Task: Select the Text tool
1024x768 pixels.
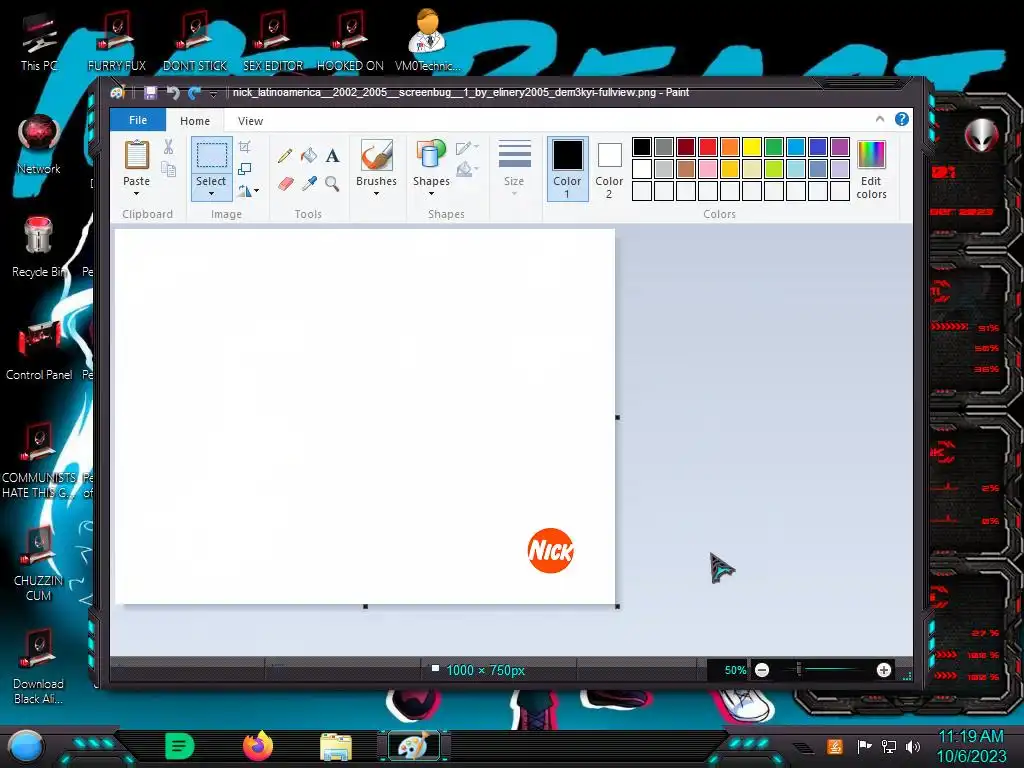Action: 332,155
